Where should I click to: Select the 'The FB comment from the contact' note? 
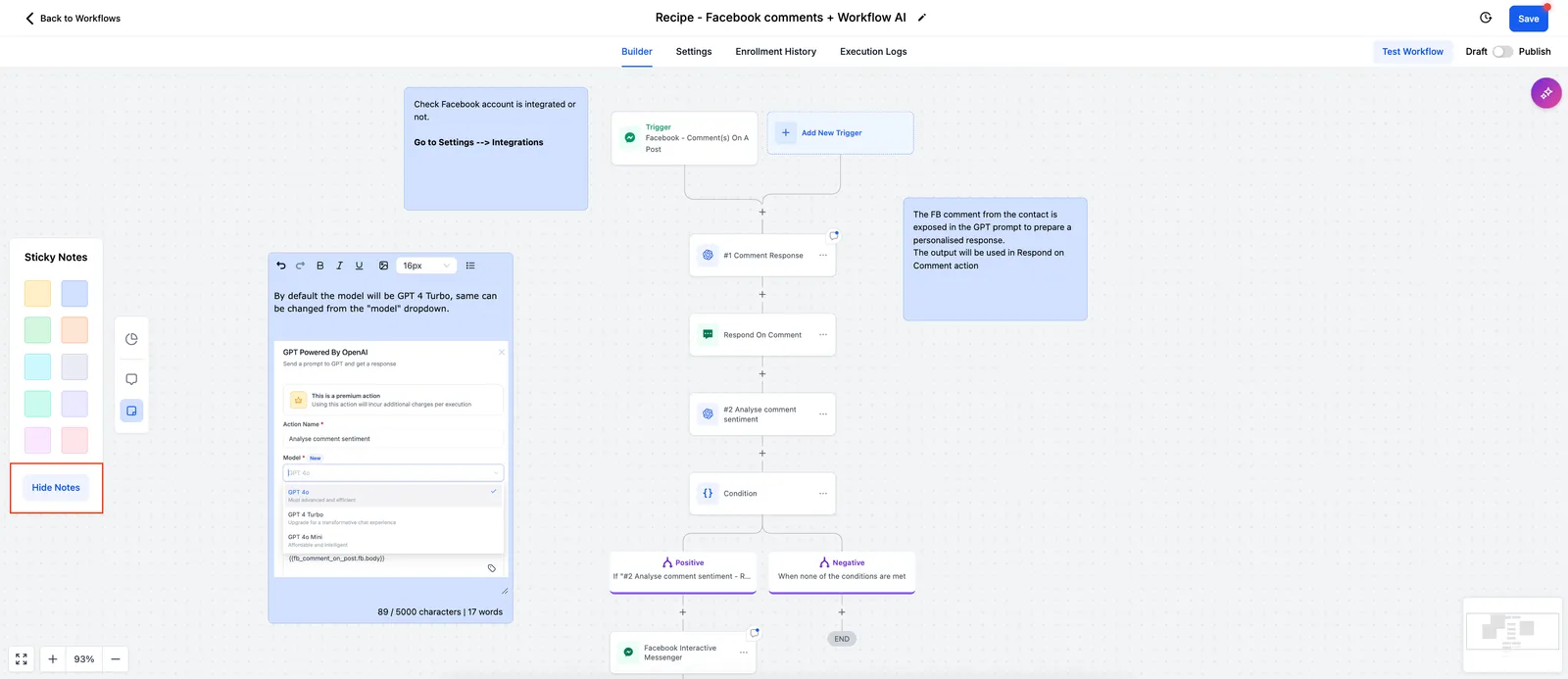tap(995, 259)
